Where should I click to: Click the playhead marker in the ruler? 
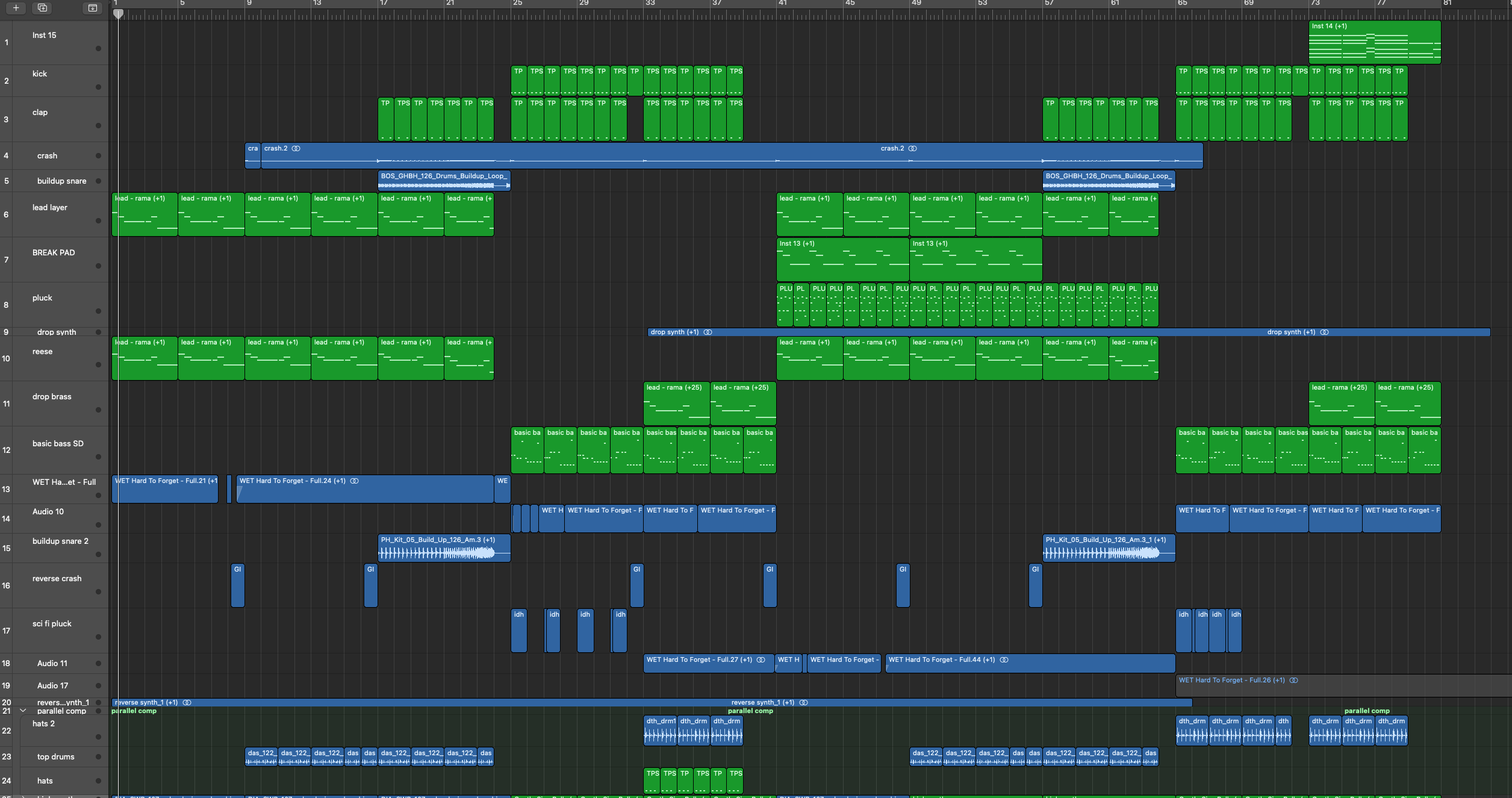pyautogui.click(x=118, y=13)
